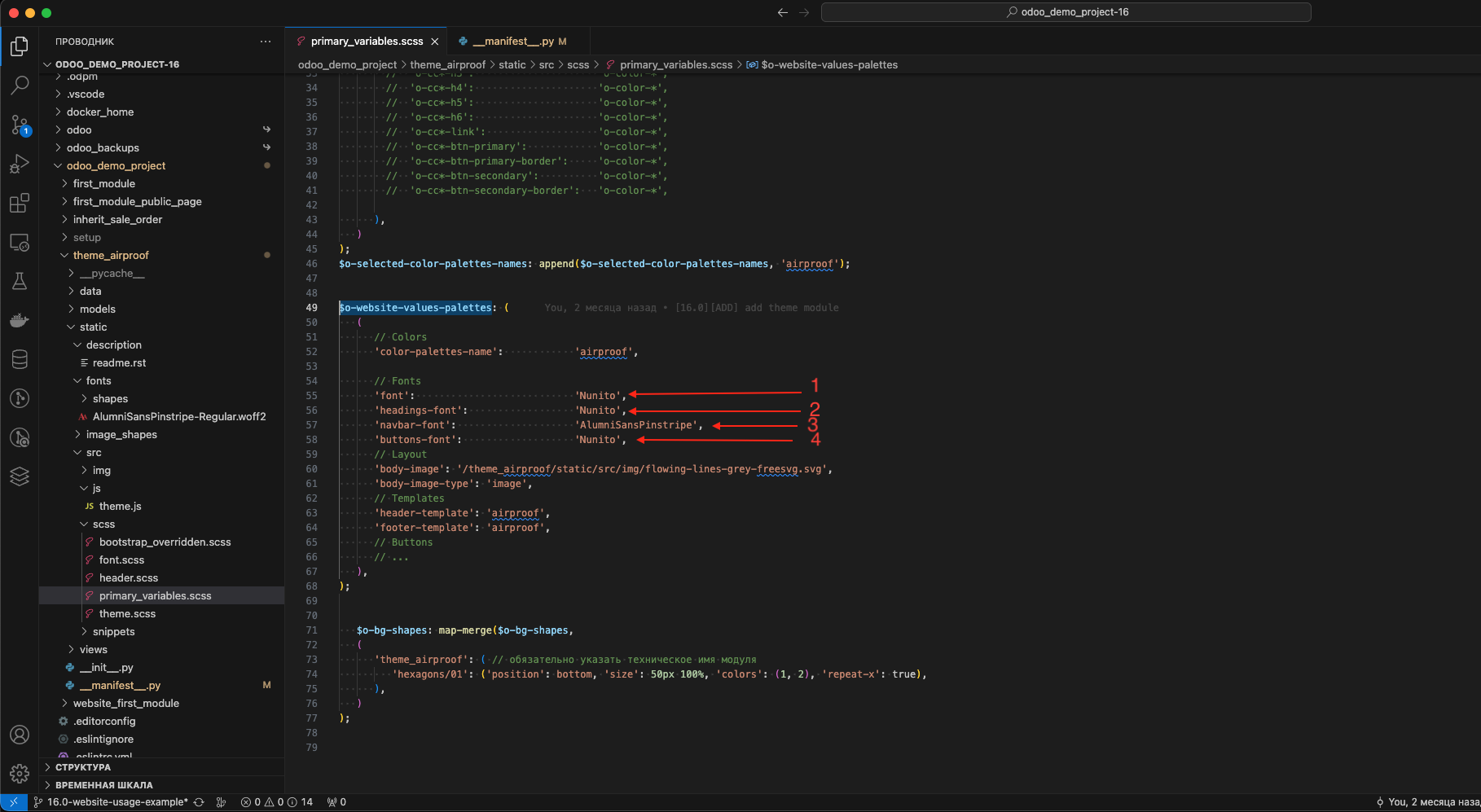Open the database cylinder icon
Viewport: 1481px width, 812px height.
click(x=20, y=359)
